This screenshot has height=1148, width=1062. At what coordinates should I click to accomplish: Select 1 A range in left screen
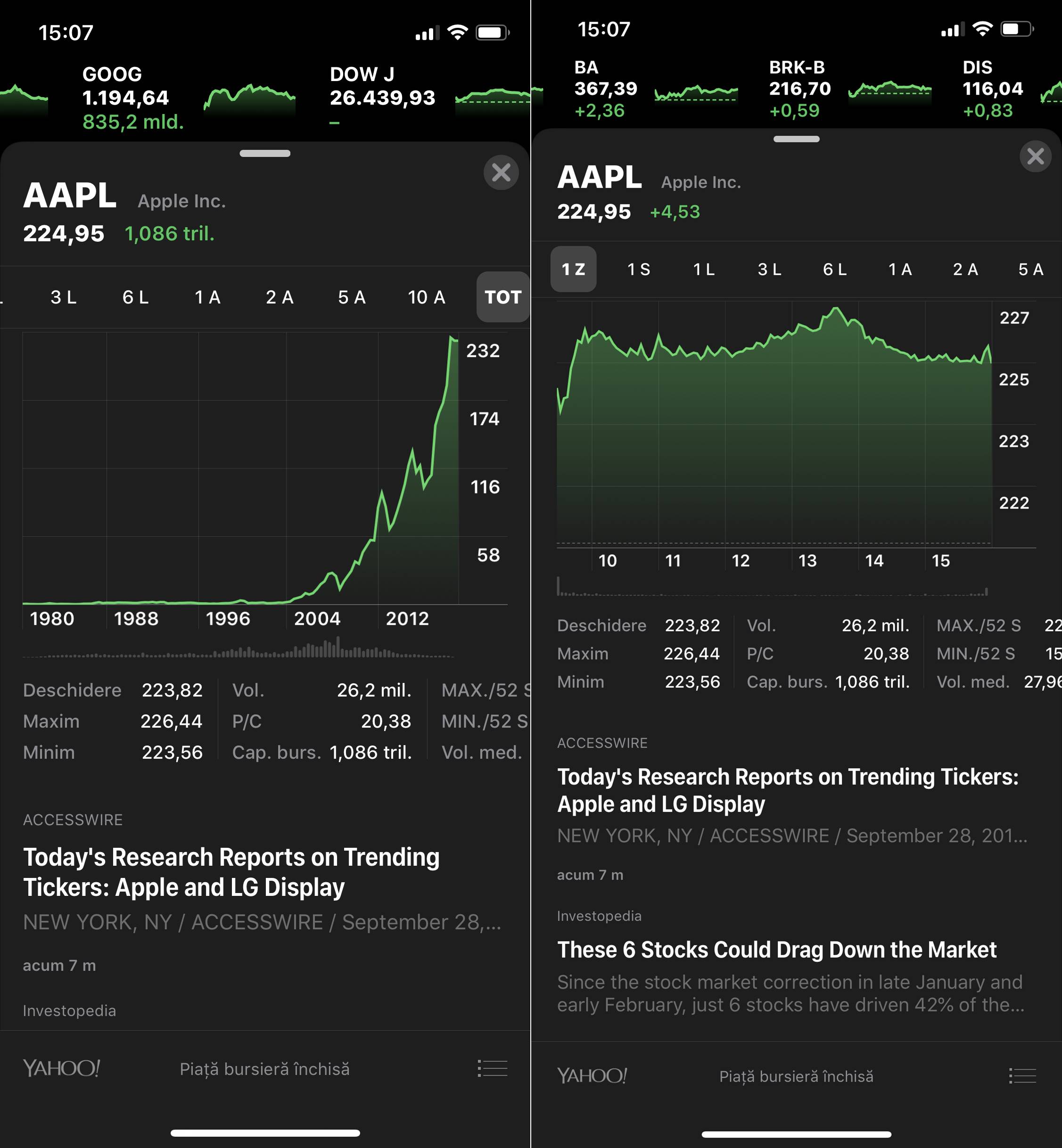207,297
